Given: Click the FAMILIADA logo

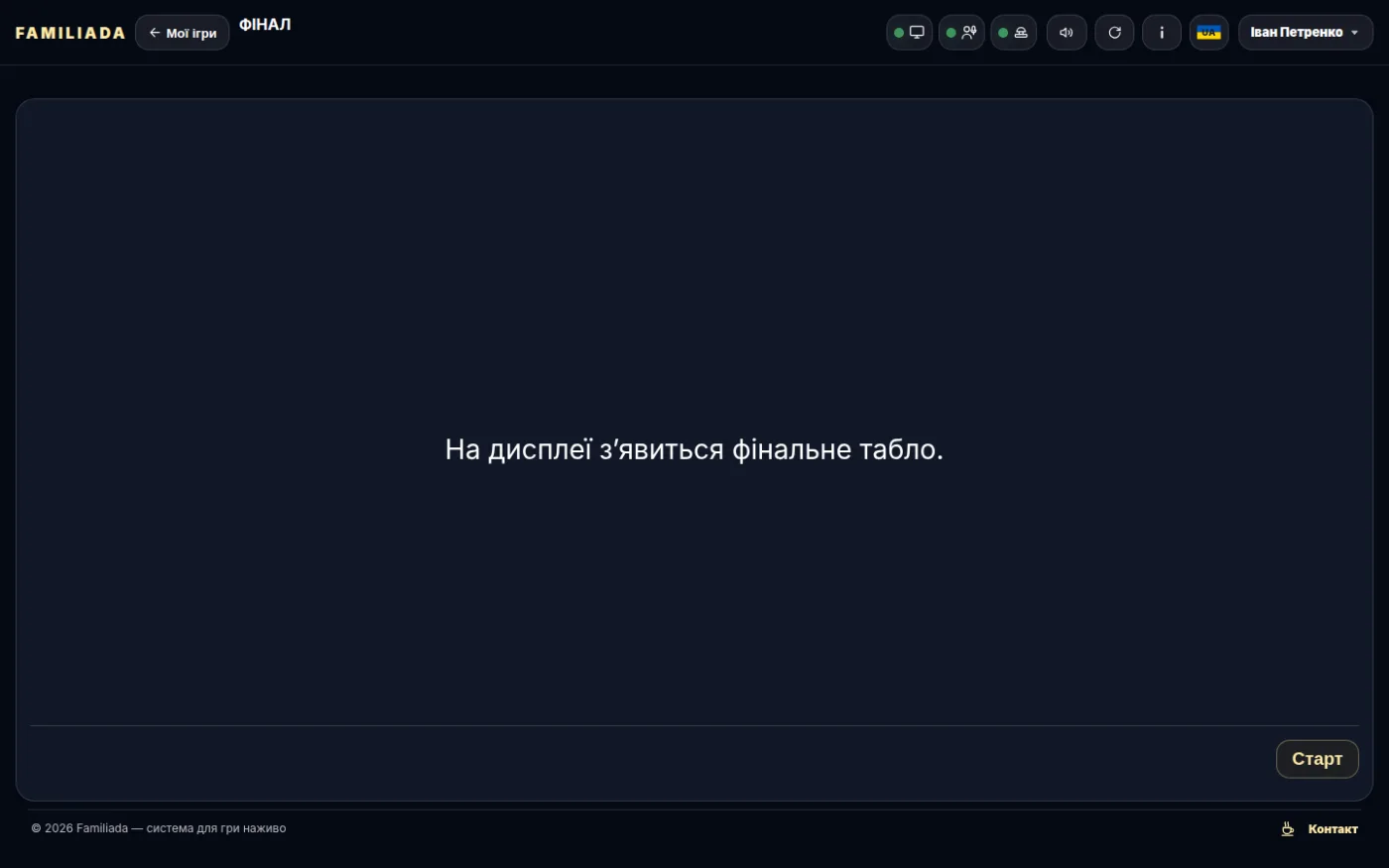Looking at the screenshot, I should 70,33.
